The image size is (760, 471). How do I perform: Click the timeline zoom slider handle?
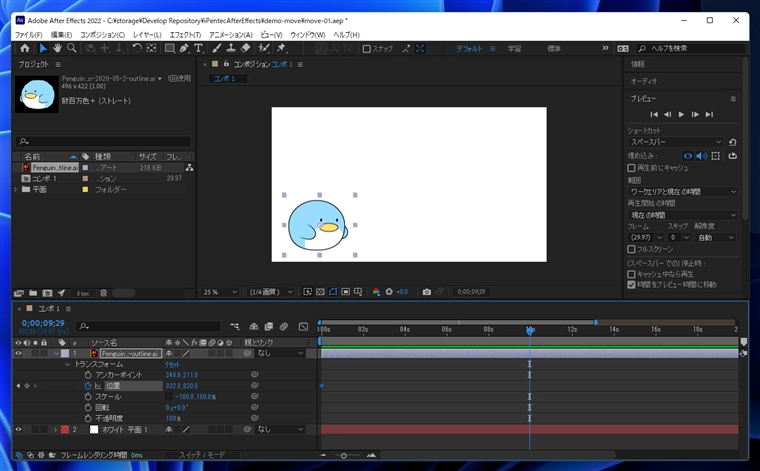tap(343, 455)
